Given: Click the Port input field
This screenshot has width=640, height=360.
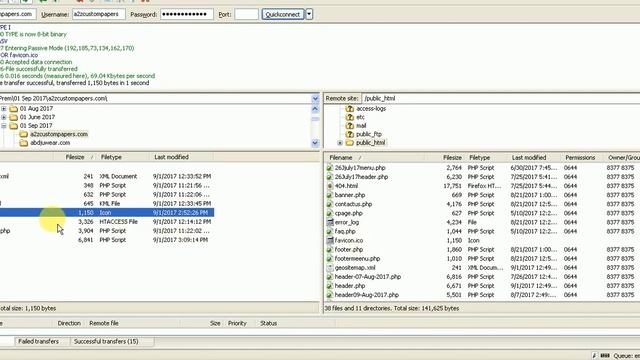Looking at the screenshot, I should (x=247, y=14).
